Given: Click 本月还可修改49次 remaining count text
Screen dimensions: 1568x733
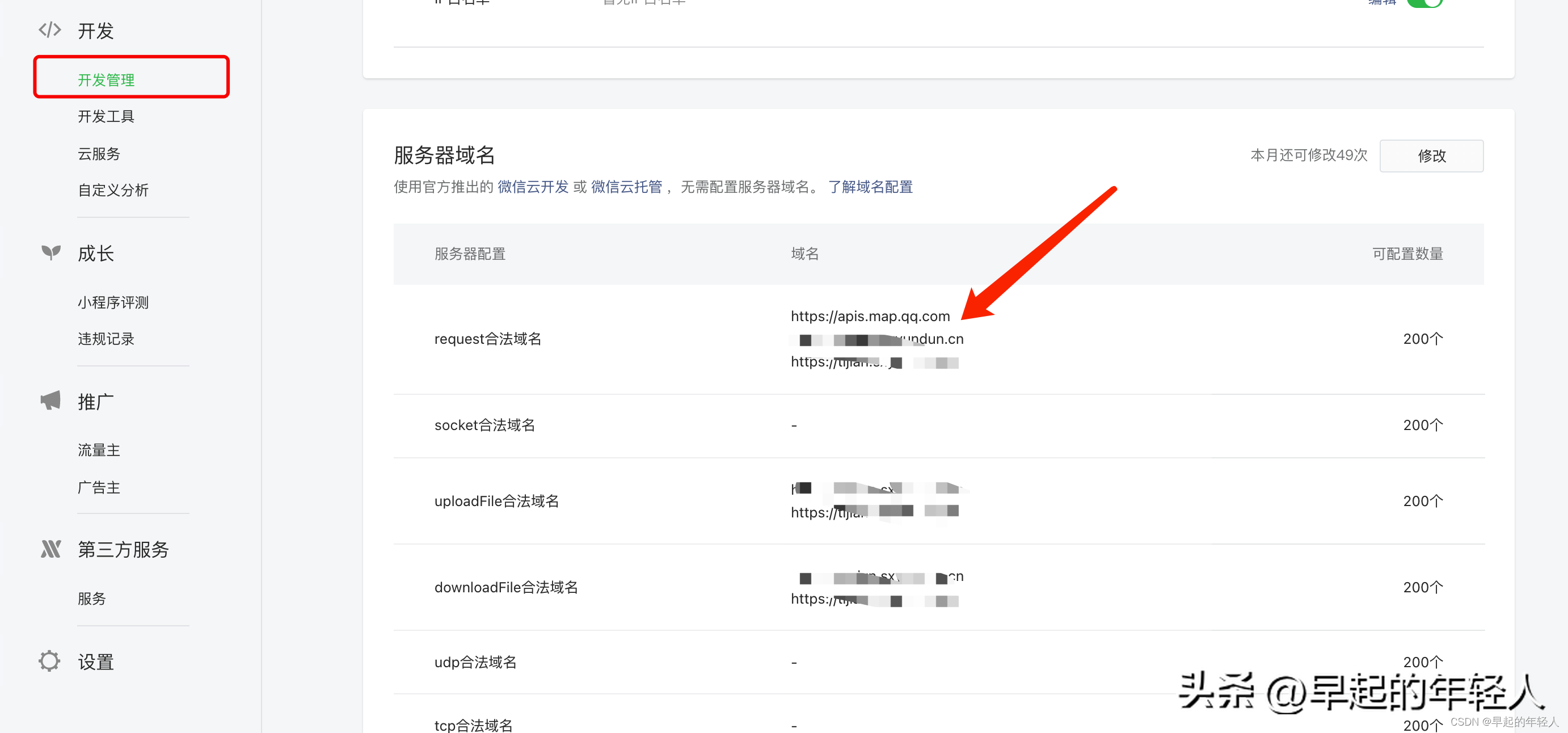Looking at the screenshot, I should (x=1309, y=155).
